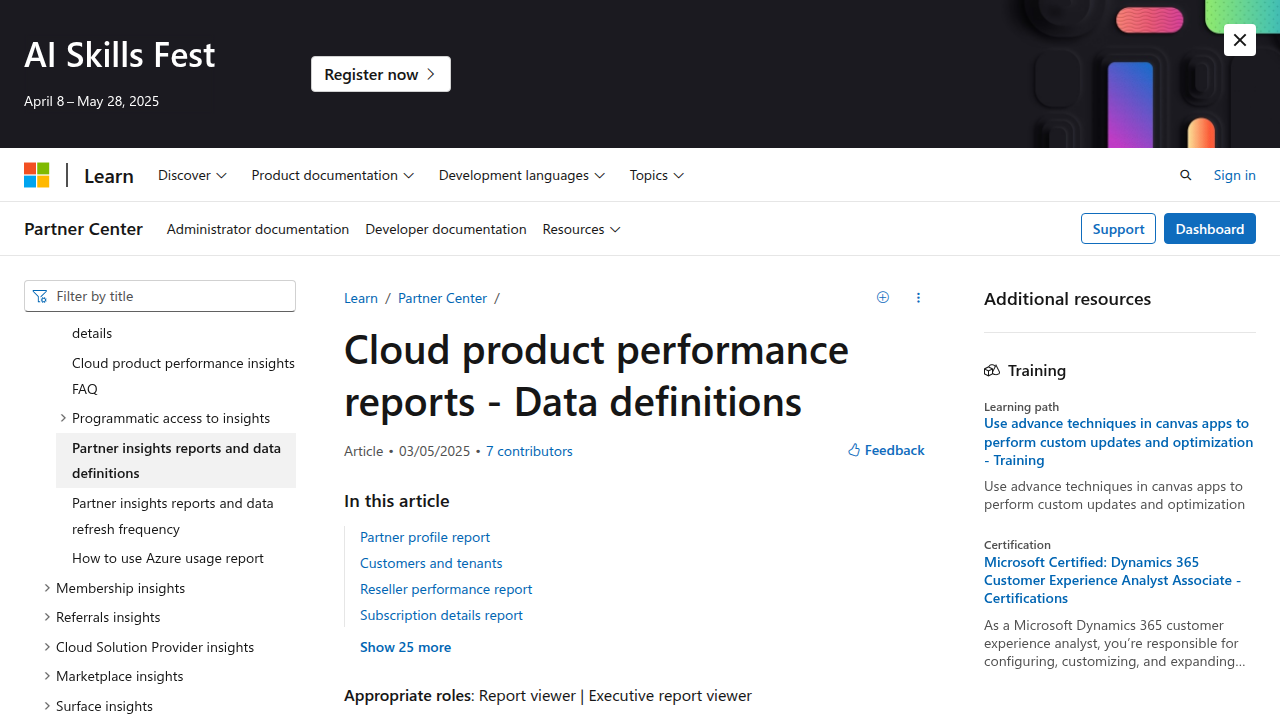The image size is (1280, 720).
Task: Open the Partner Center title link
Action: (83, 229)
